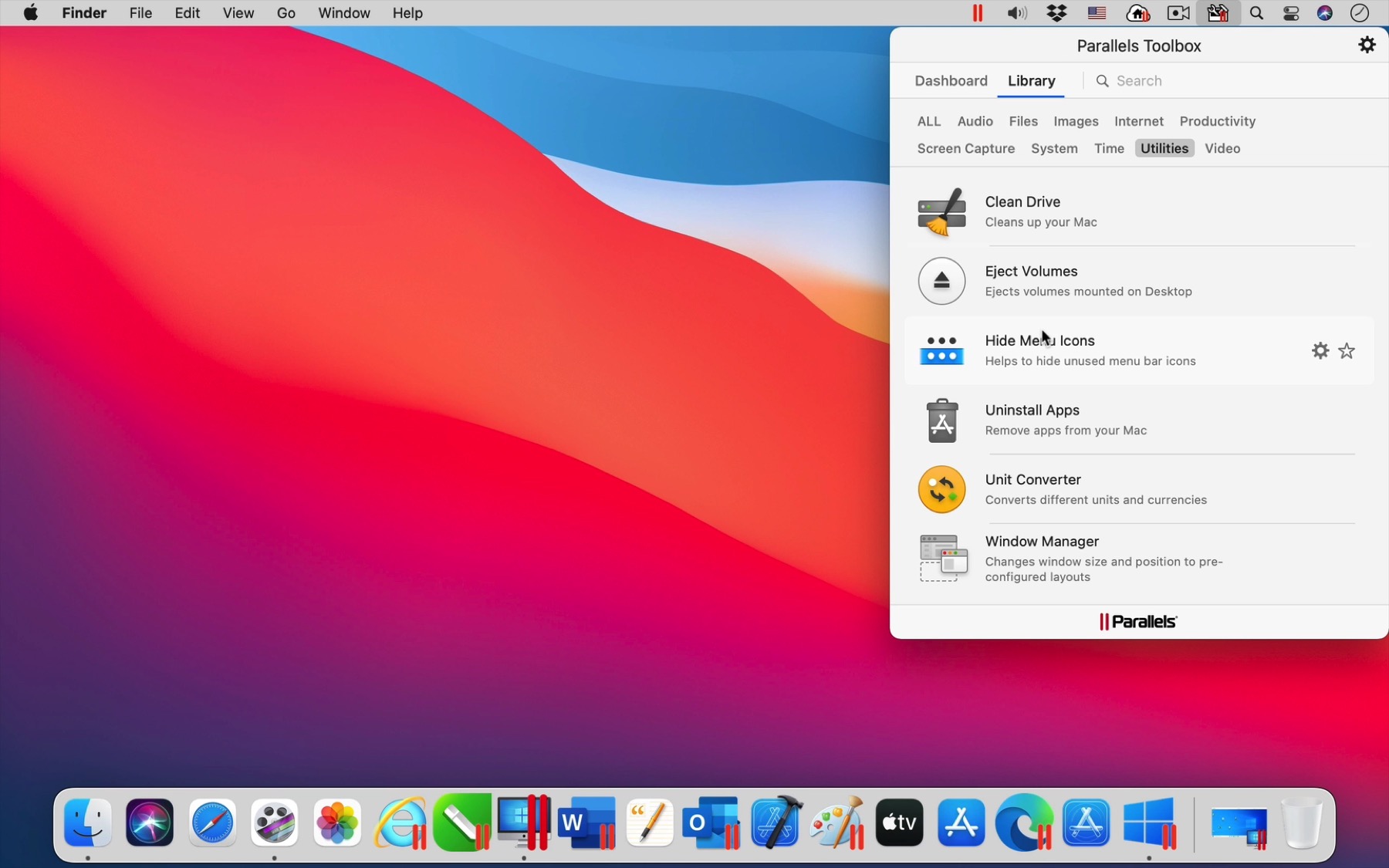
Task: Switch to the Dashboard tab
Action: (x=951, y=81)
